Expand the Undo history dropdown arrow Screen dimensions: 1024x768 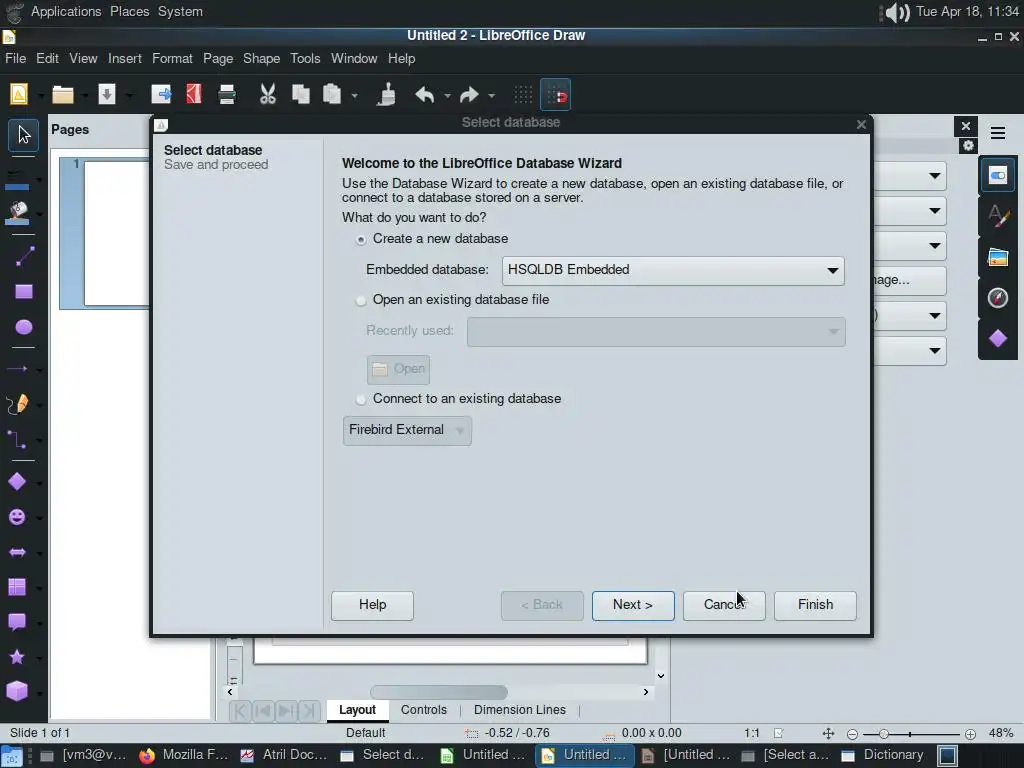(447, 96)
